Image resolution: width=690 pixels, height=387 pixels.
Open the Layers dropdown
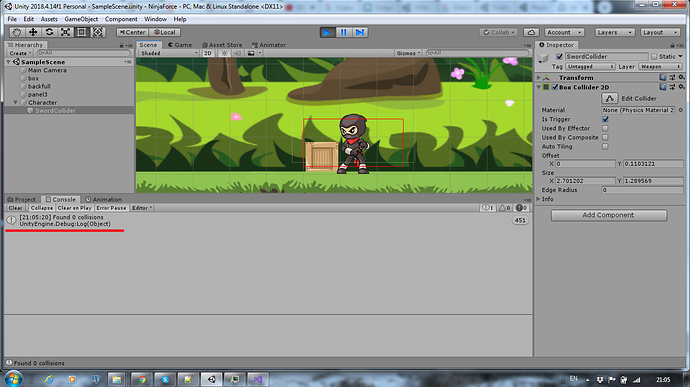[x=615, y=32]
